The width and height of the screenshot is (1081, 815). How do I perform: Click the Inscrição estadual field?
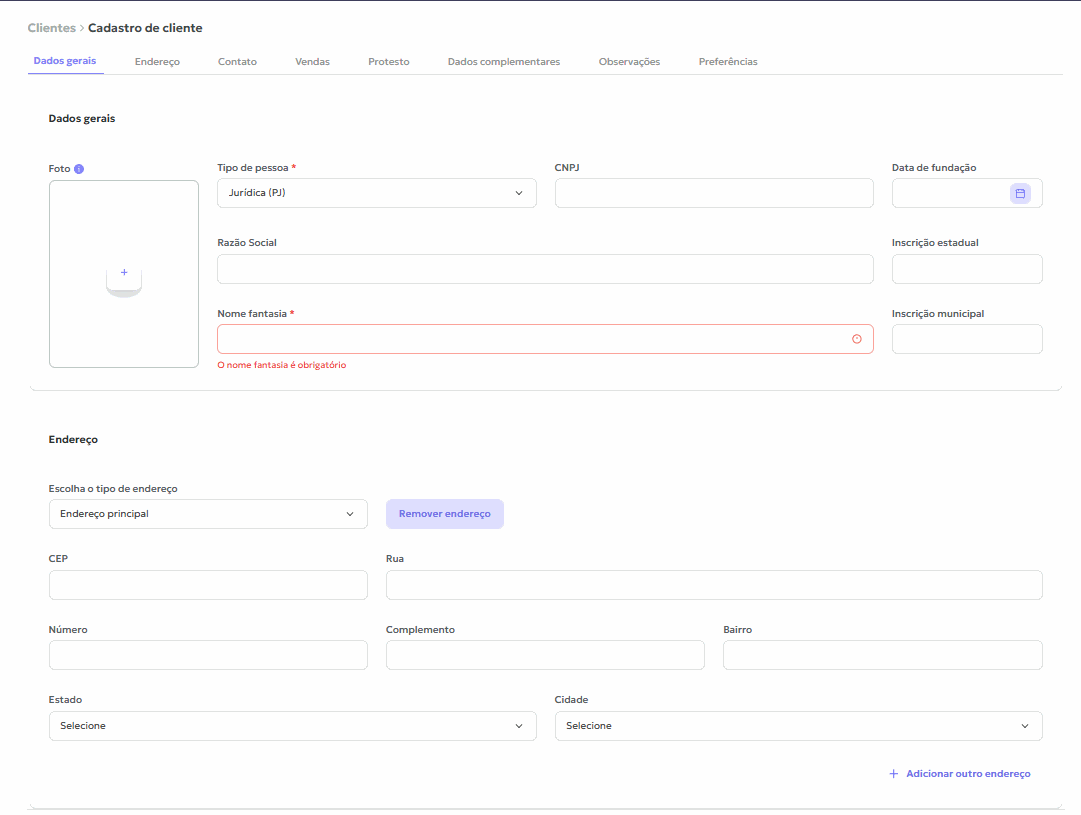pyautogui.click(x=967, y=269)
